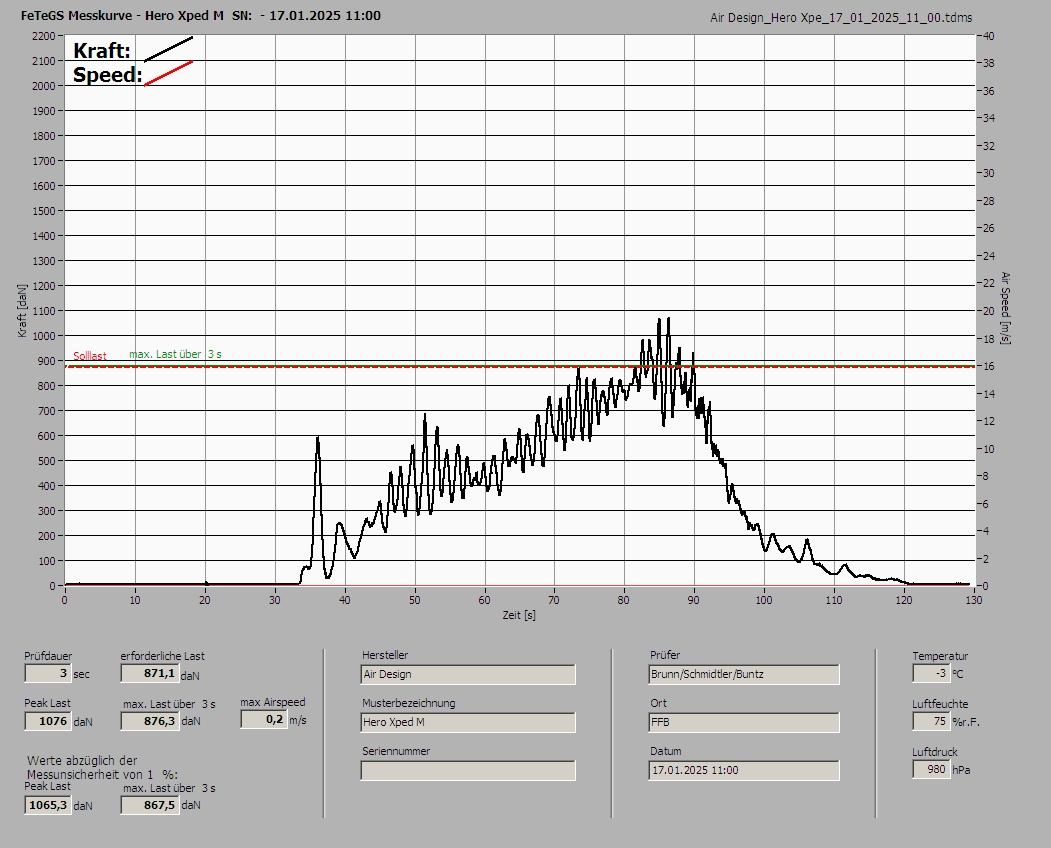Click the red 'Sollast' label on chart
Screen dimensions: 1051x848
pos(90,356)
